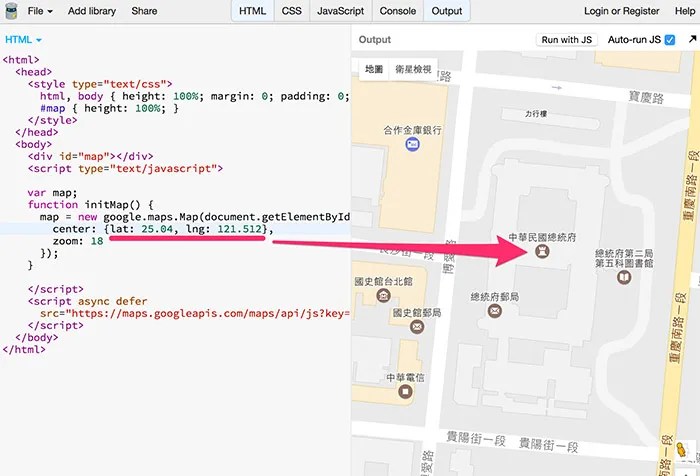Click the 國史館郵局 mail icon
The height and width of the screenshot is (476, 700).
point(417,326)
